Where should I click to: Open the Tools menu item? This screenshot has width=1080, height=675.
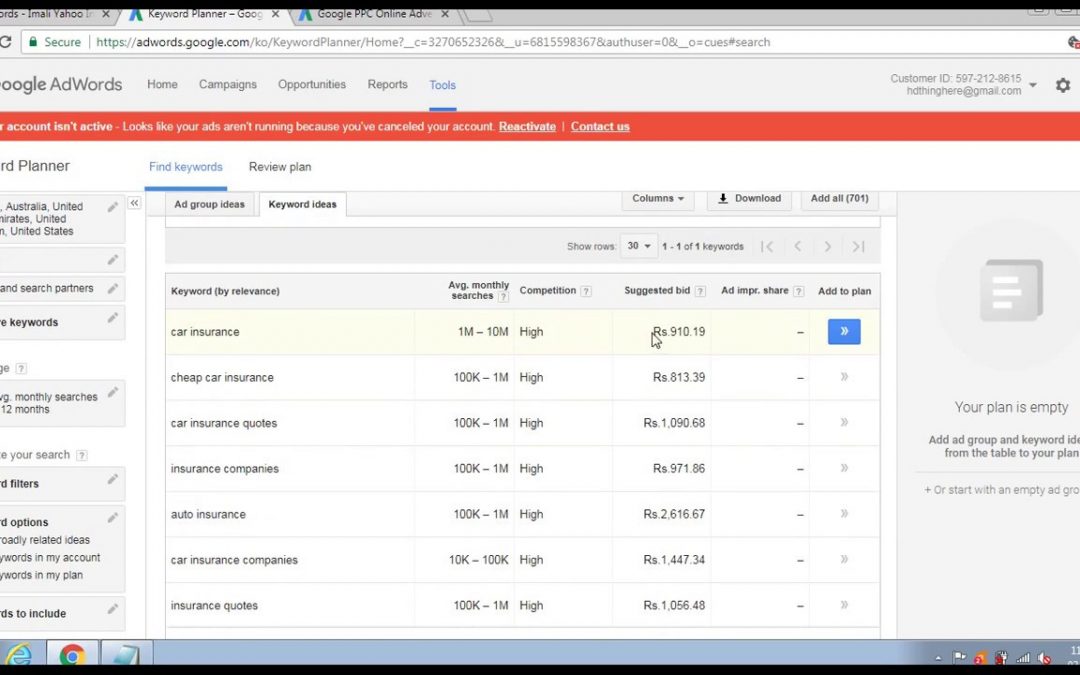pyautogui.click(x=442, y=85)
